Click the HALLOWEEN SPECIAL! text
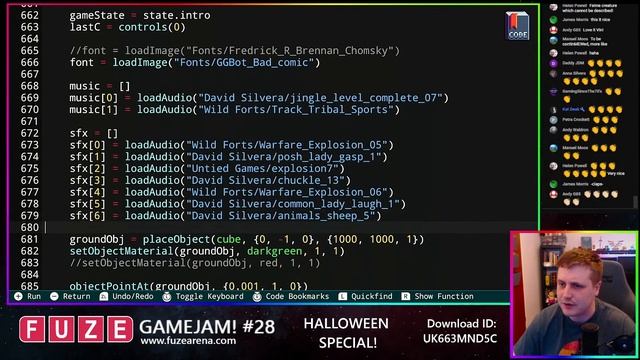 tap(347, 333)
